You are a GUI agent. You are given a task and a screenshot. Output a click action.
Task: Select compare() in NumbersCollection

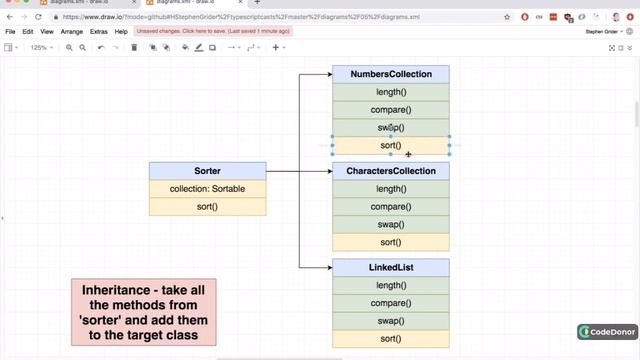391,110
